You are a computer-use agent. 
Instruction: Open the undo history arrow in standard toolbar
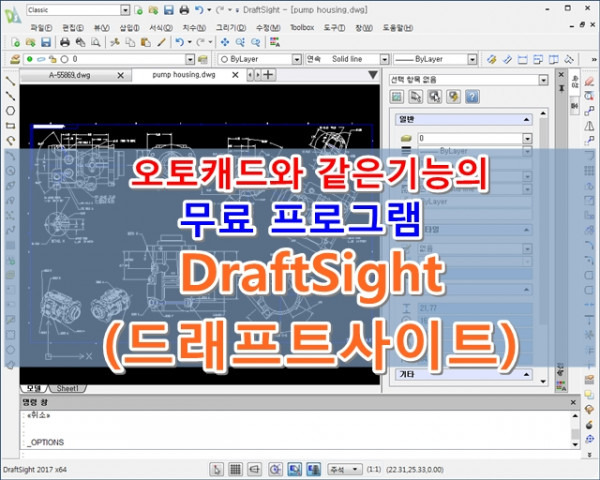point(189,42)
